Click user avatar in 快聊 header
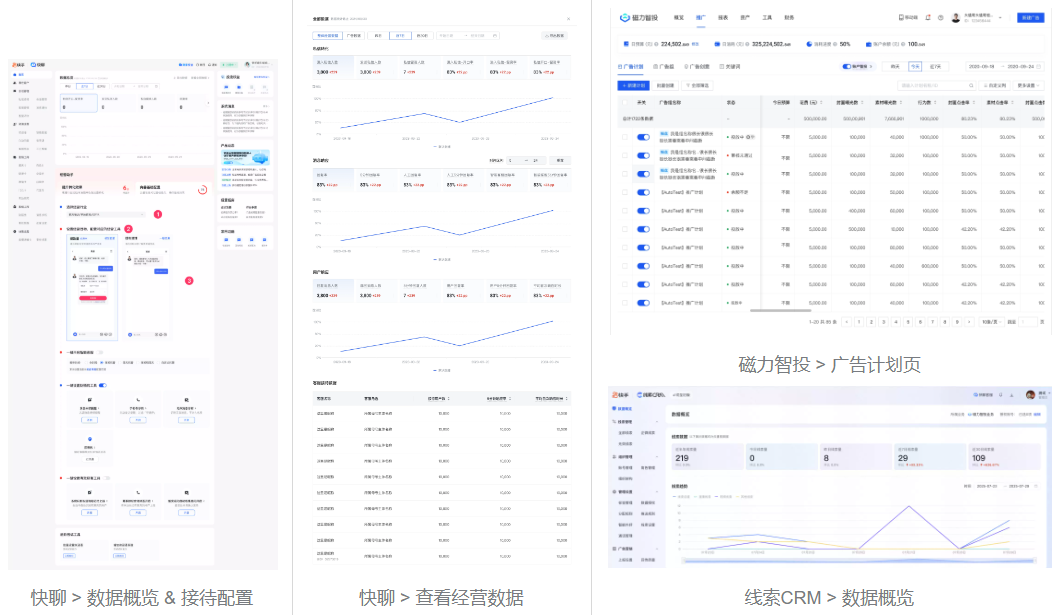1063x615 pixels. (x=247, y=64)
